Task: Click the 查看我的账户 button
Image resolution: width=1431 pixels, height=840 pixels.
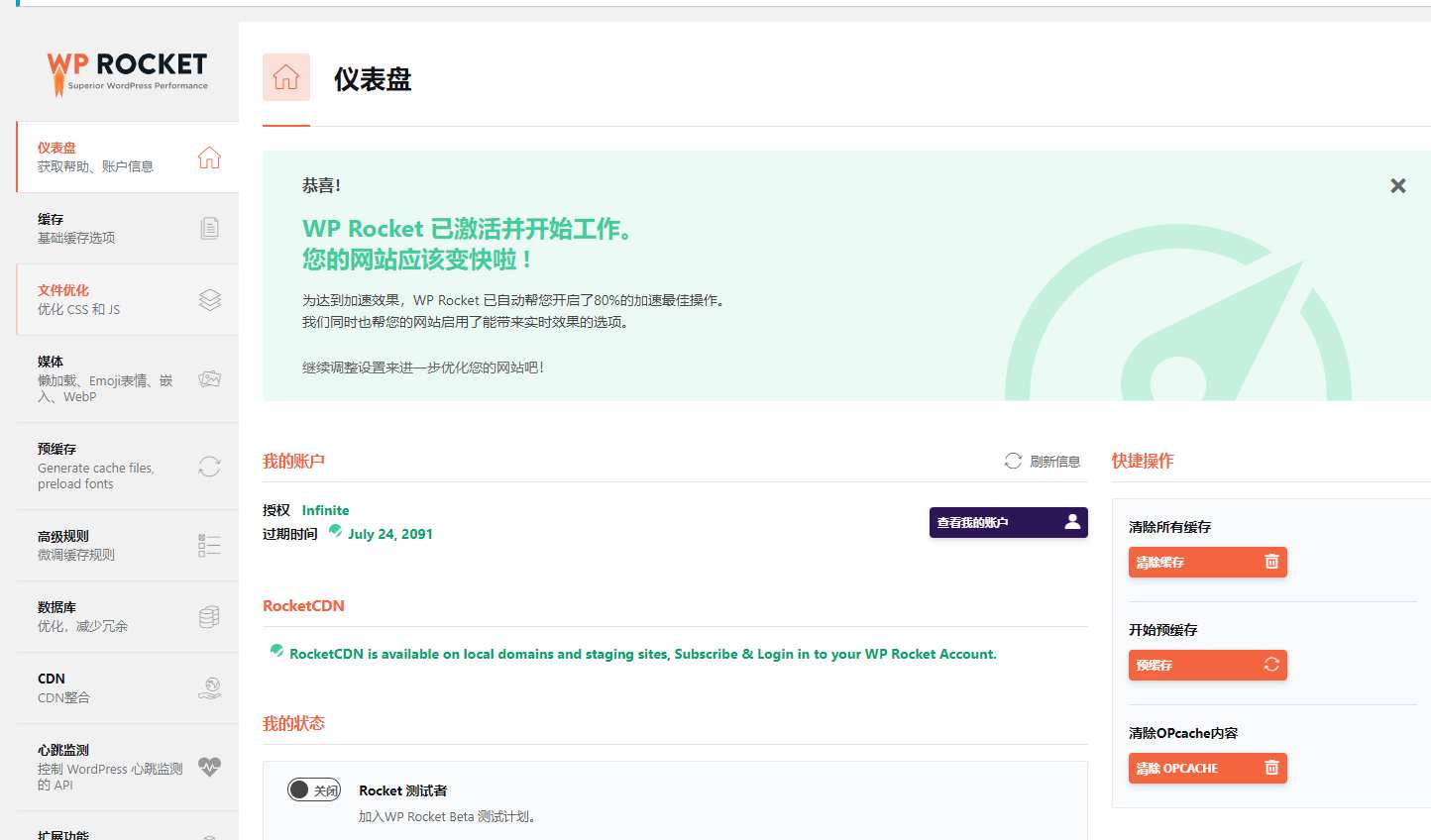Action: 1008,522
